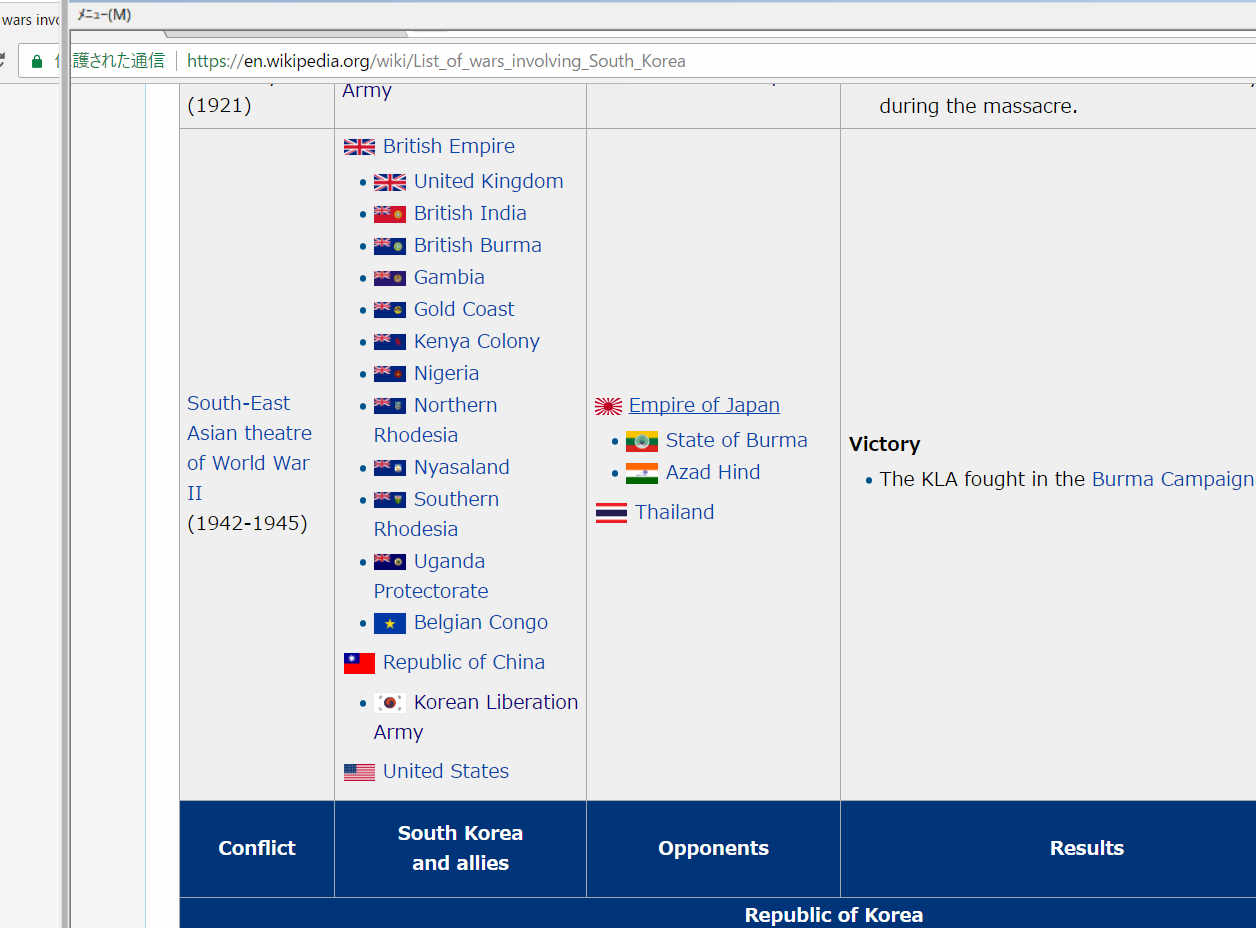
Task: Select the 'wars inv' browser tab
Action: tap(30, 20)
